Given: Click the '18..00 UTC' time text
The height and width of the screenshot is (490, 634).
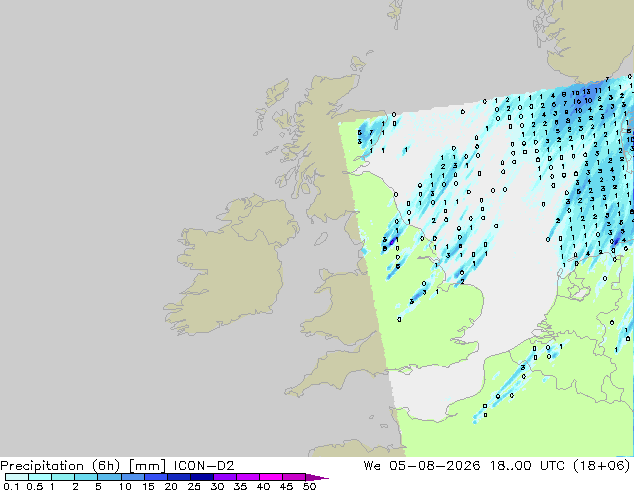Looking at the screenshot, I should click(527, 465).
